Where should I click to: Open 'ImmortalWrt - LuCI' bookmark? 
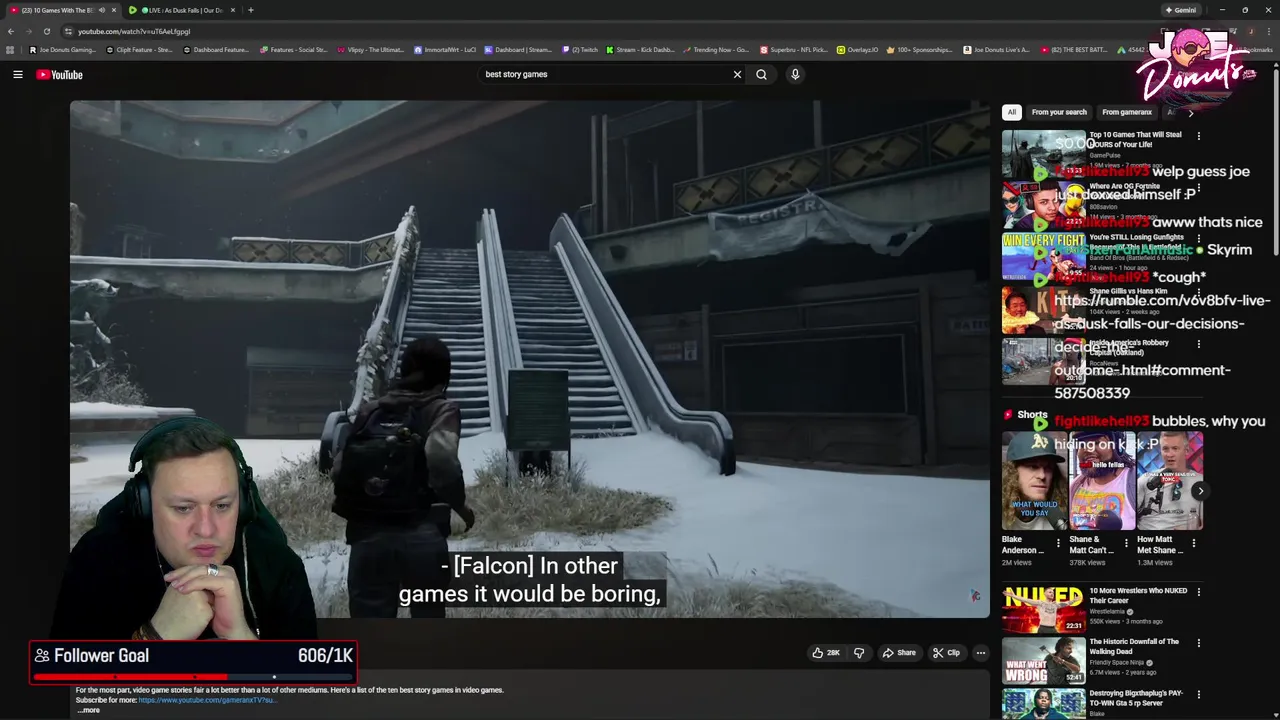point(445,49)
